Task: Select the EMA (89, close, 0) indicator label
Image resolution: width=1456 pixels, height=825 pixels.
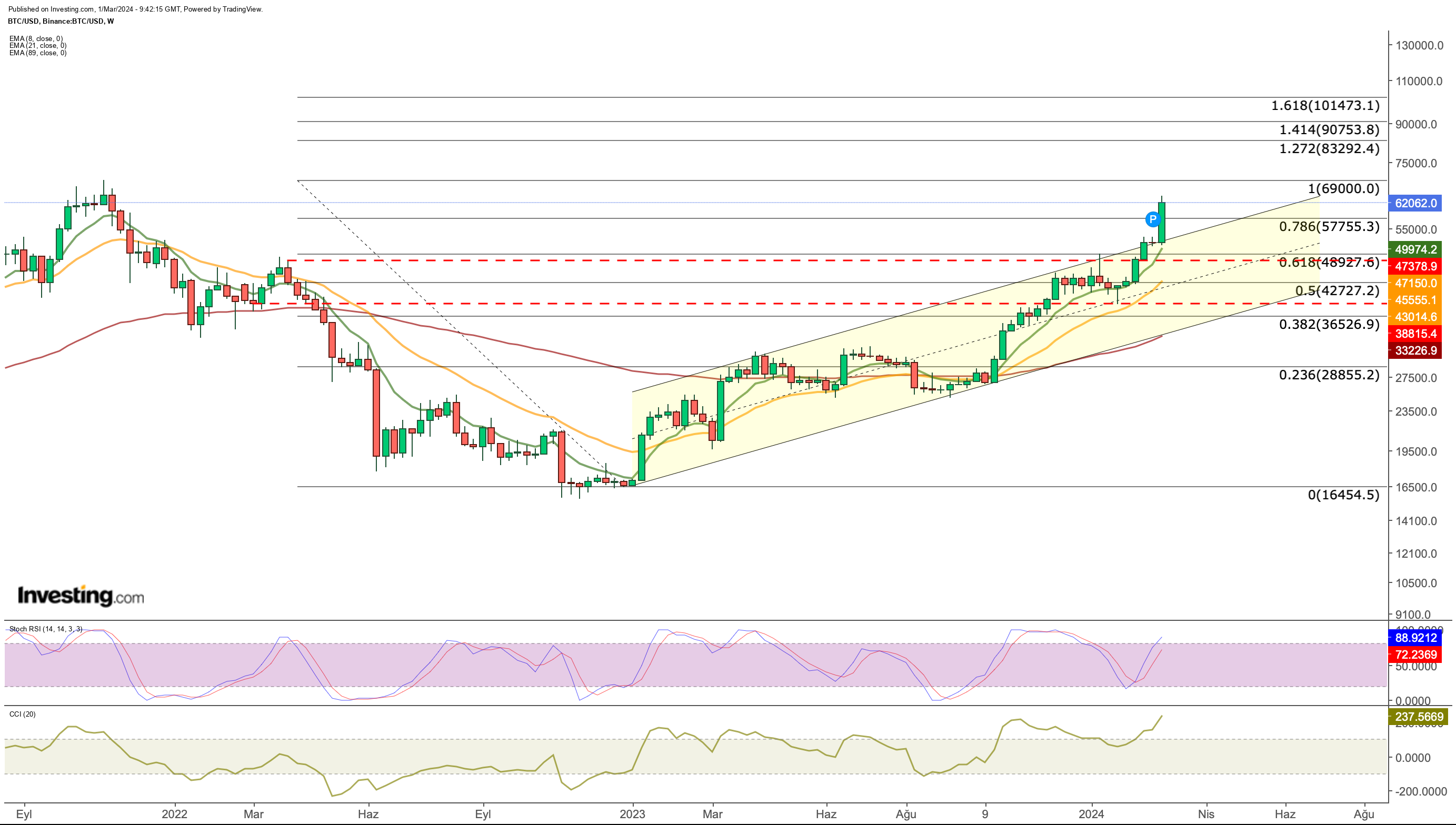Action: tap(38, 53)
